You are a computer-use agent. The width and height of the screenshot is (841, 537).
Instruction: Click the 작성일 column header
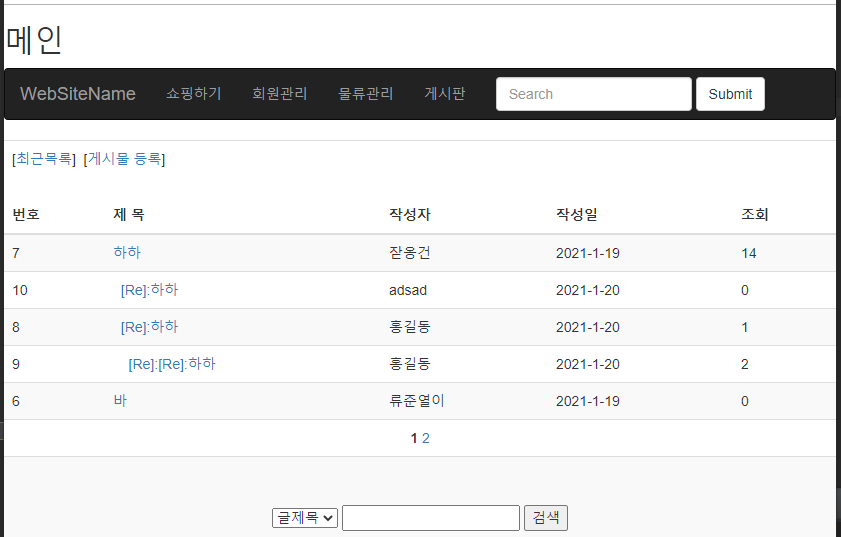coord(577,215)
